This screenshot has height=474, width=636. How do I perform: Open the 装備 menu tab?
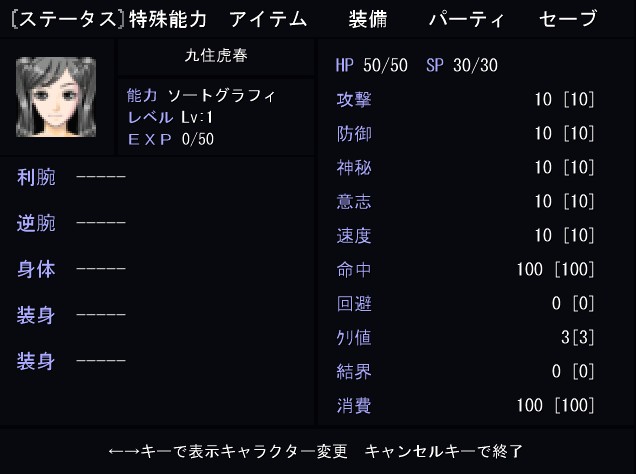pos(368,19)
